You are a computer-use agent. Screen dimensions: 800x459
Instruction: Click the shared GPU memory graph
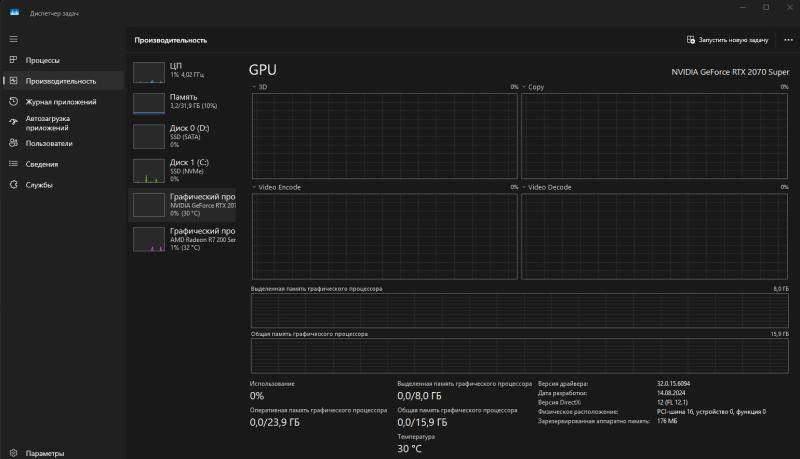tap(519, 356)
